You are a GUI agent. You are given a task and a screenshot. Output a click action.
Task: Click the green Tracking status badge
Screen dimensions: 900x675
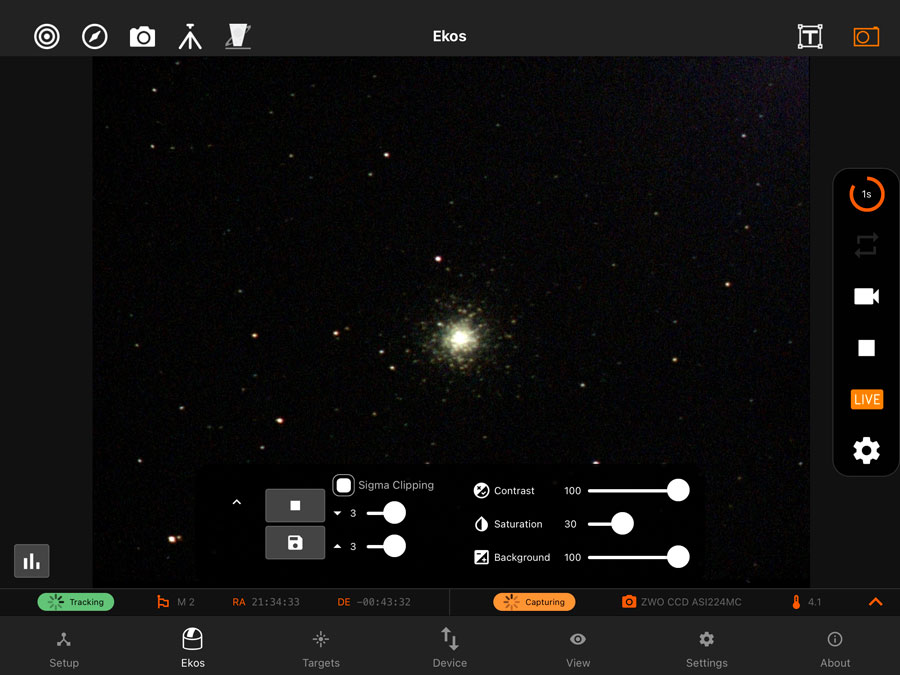pyautogui.click(x=76, y=602)
